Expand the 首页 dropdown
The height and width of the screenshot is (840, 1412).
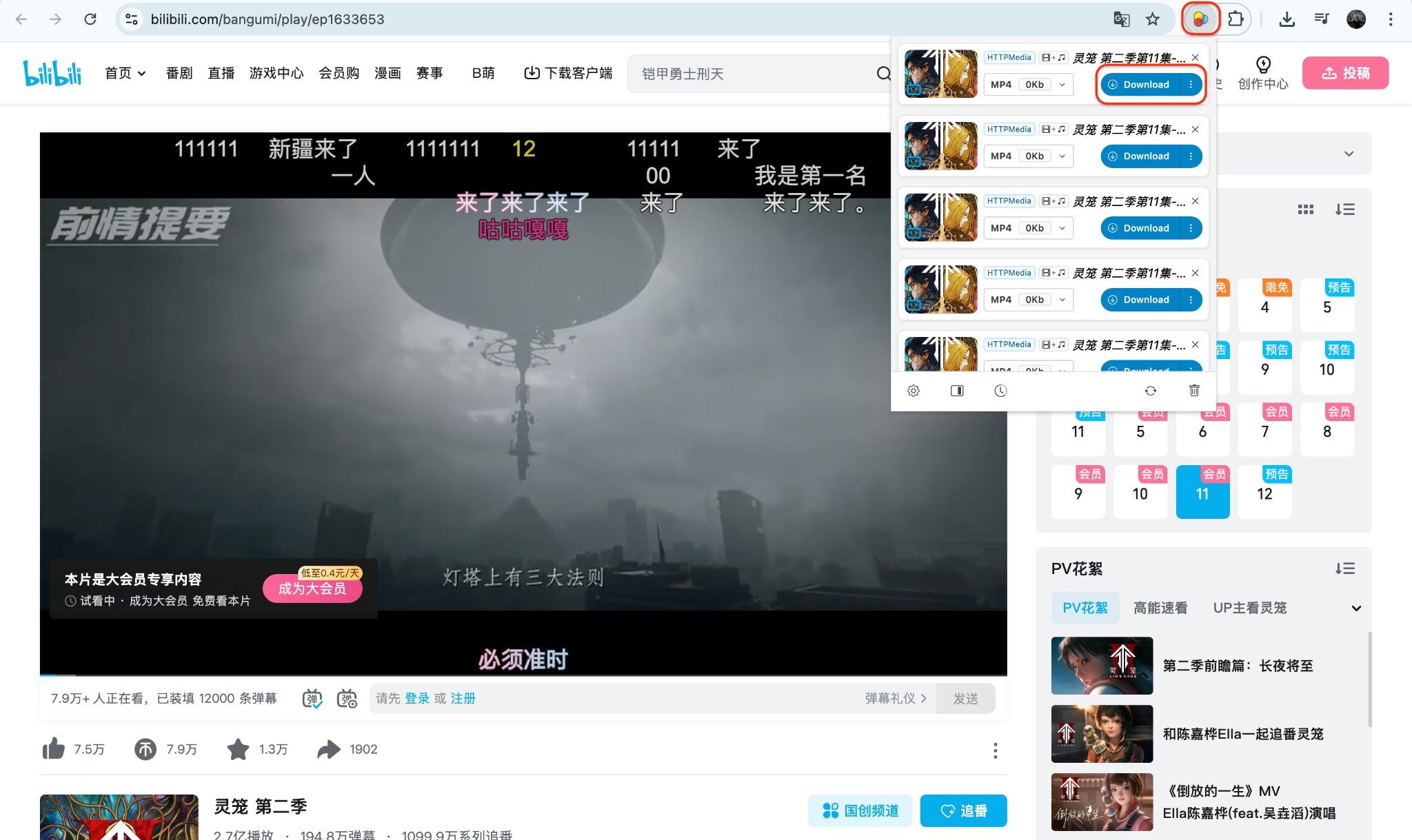pyautogui.click(x=125, y=73)
